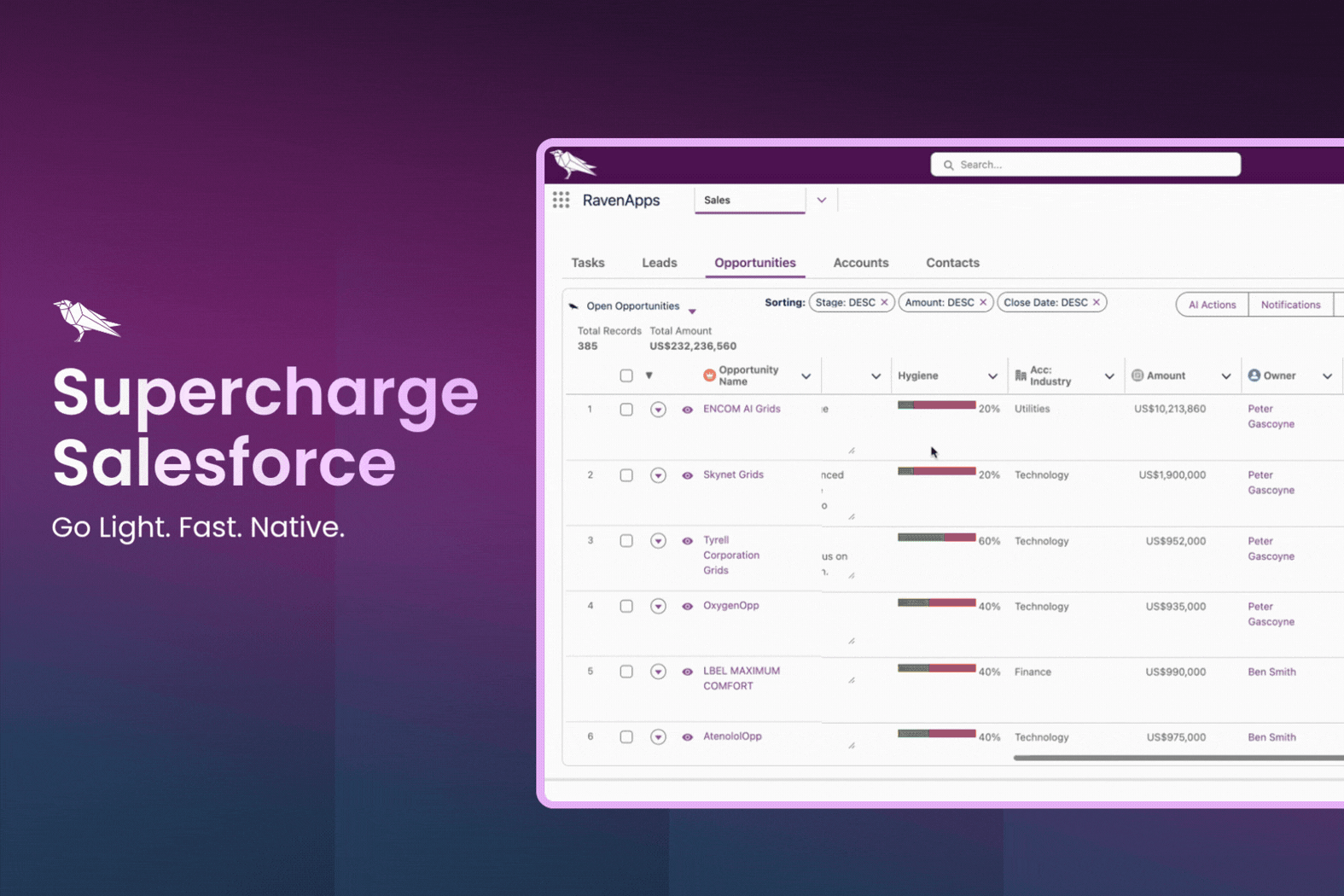The width and height of the screenshot is (1344, 896).
Task: Open the Contacts tab
Action: tap(952, 263)
